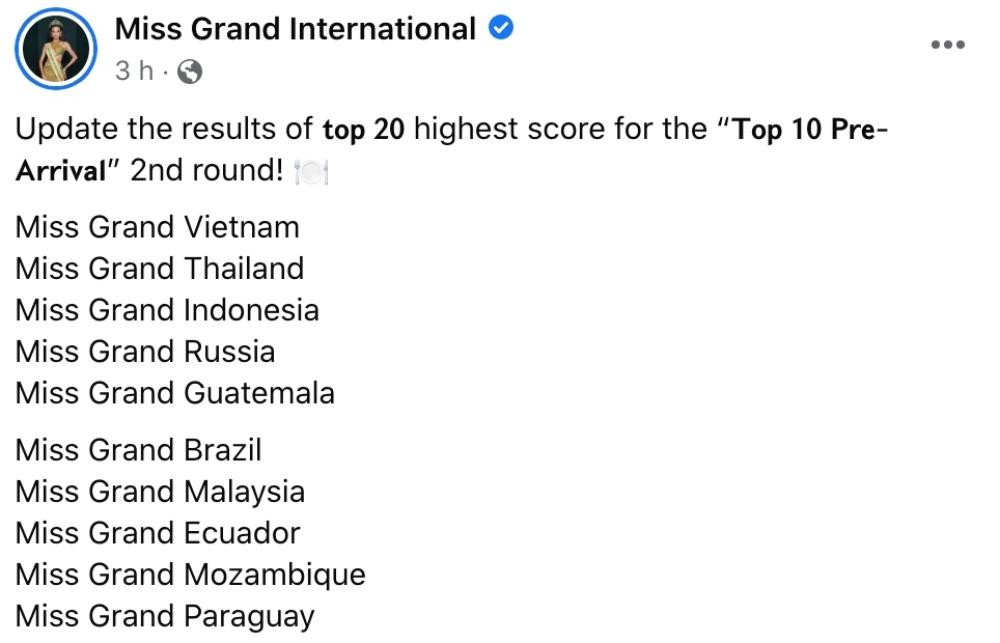
Task: Select the "Miss Grand Thailand" line
Action: point(159,268)
